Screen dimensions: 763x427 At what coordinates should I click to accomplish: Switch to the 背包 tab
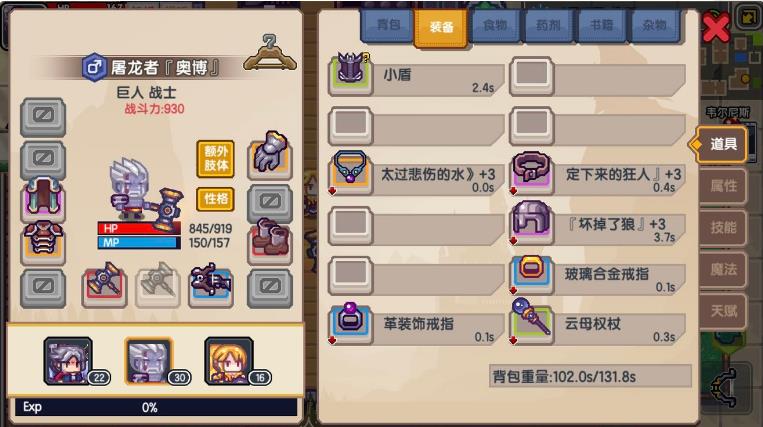click(x=388, y=25)
